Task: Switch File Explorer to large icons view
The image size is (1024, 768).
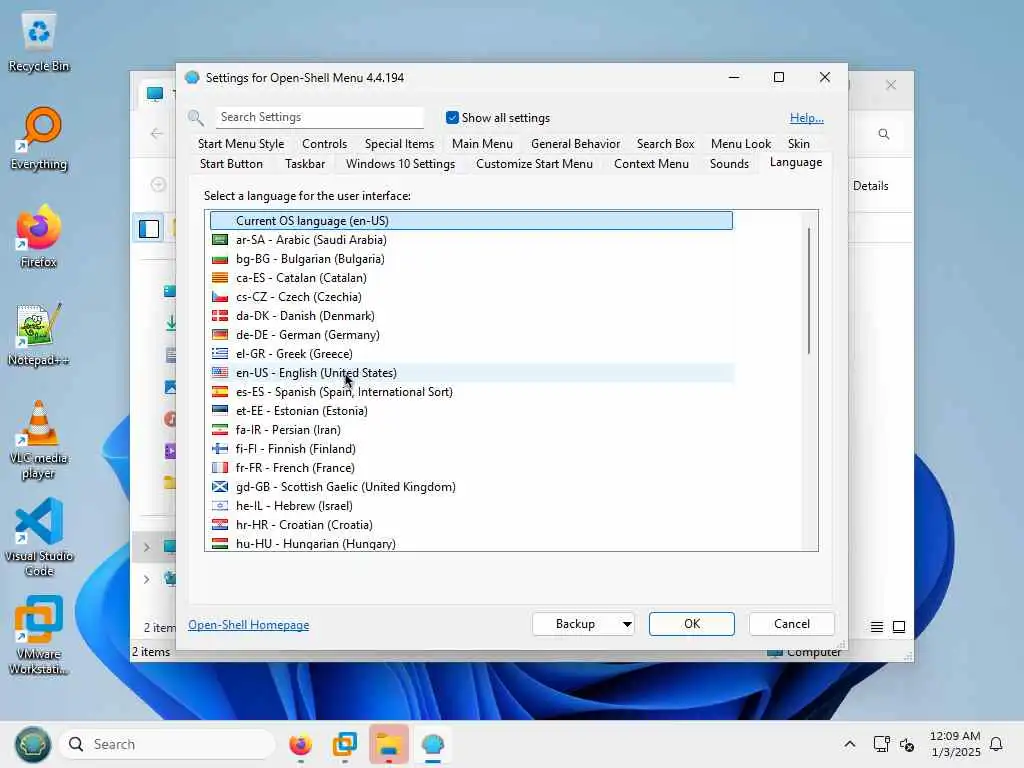Action: (x=899, y=627)
